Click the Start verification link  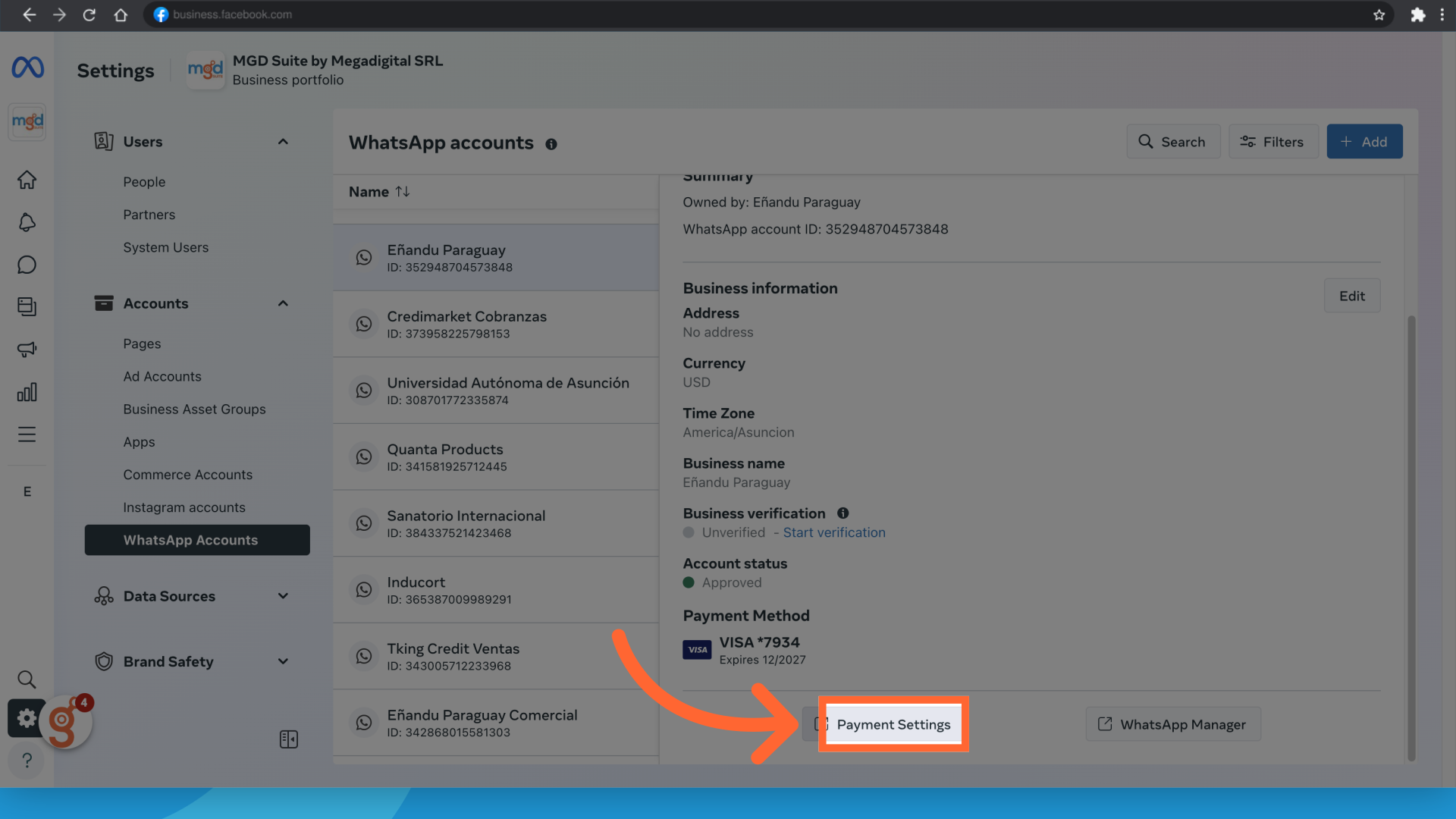pyautogui.click(x=834, y=532)
